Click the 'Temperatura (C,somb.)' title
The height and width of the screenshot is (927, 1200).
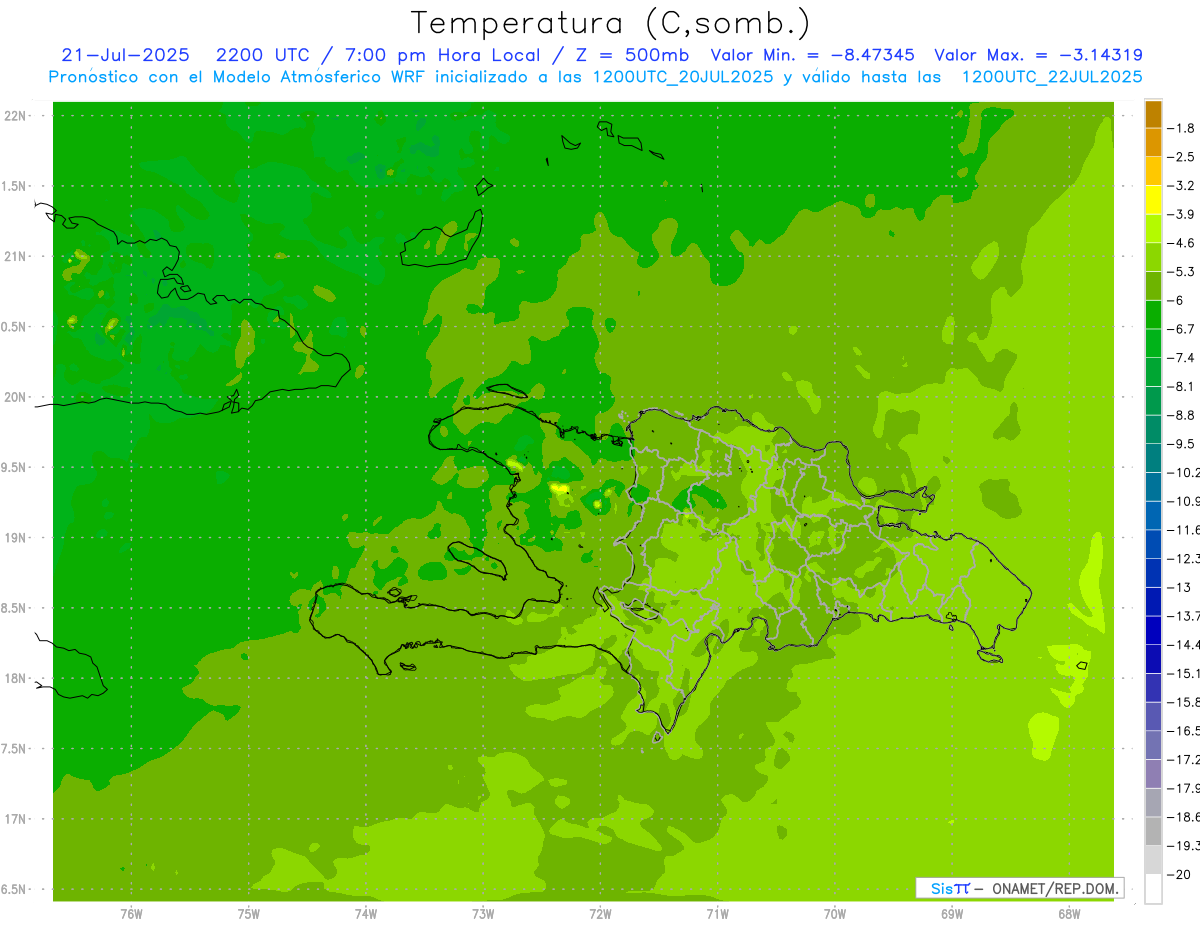[x=611, y=23]
